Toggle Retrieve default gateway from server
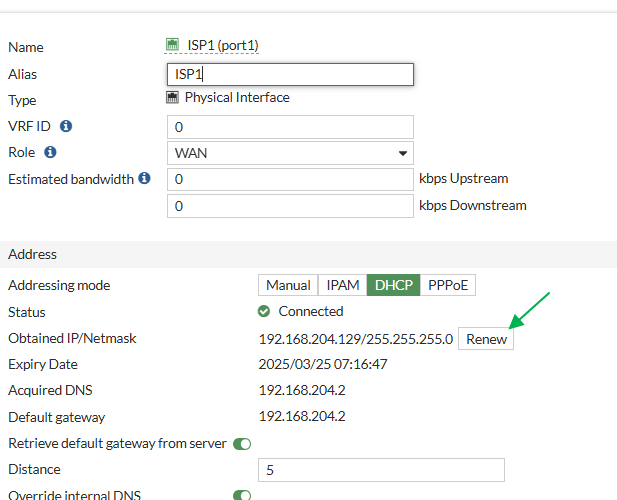Screen dimensions: 617x500 241,443
